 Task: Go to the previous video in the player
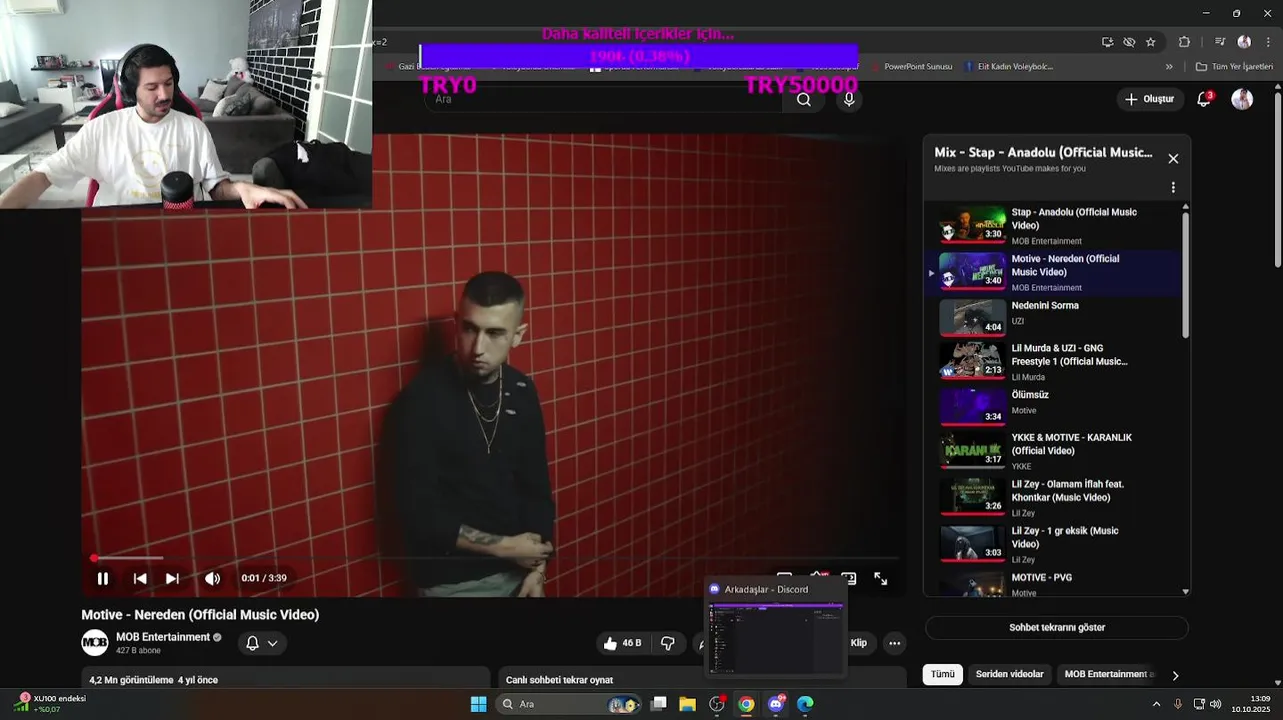click(x=140, y=578)
